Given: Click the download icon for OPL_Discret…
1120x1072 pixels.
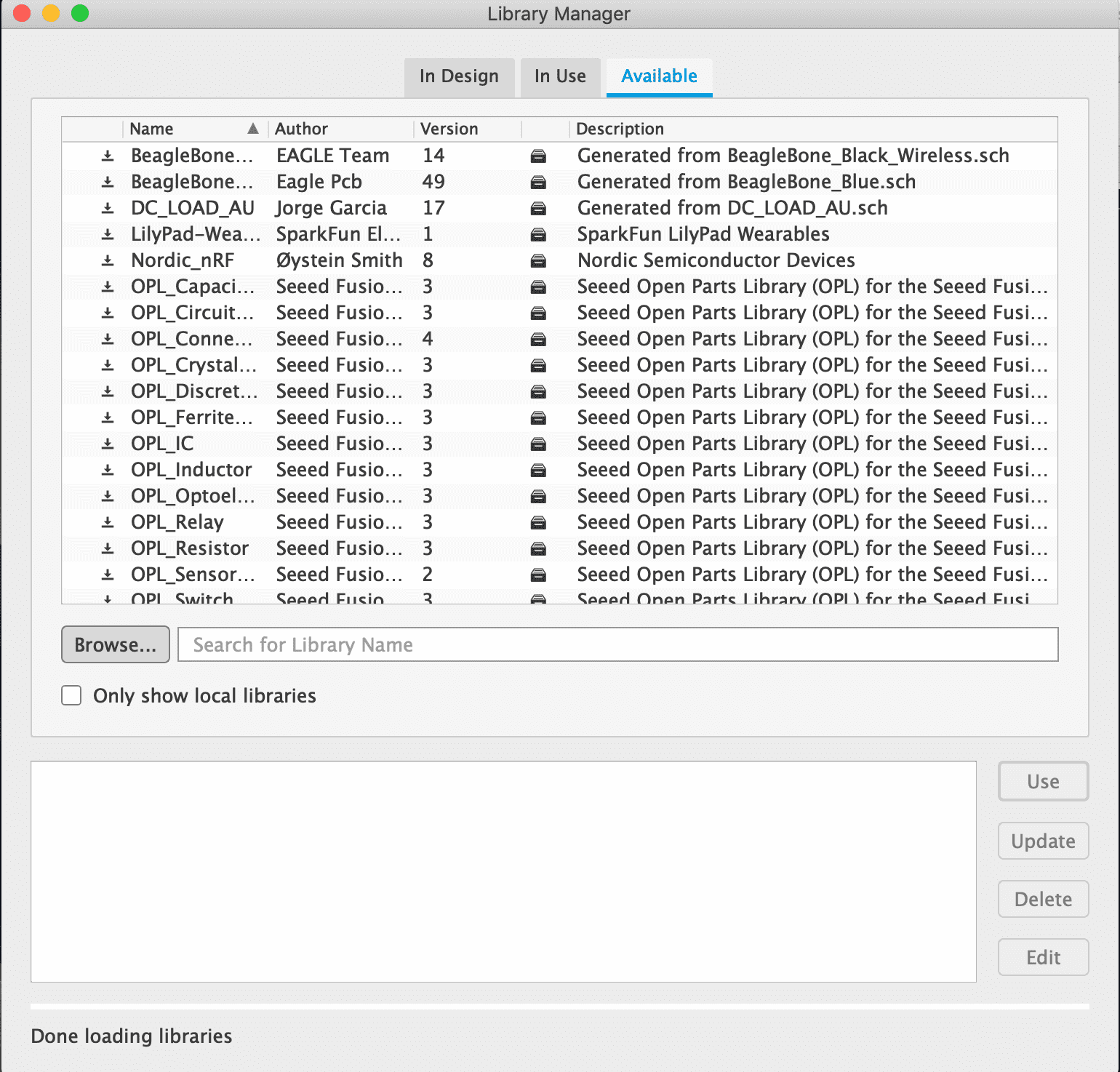Looking at the screenshot, I should coord(108,391).
